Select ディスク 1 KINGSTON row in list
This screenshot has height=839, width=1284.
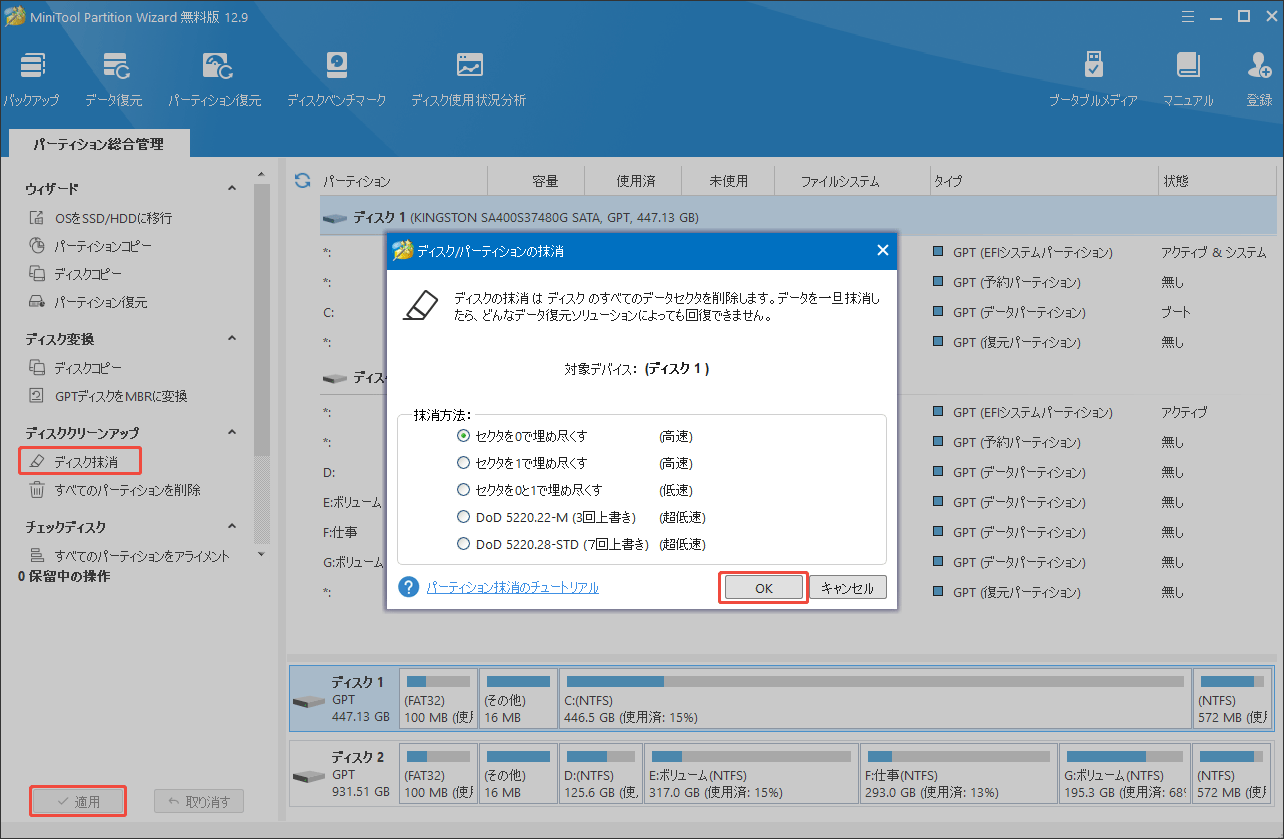point(797,217)
